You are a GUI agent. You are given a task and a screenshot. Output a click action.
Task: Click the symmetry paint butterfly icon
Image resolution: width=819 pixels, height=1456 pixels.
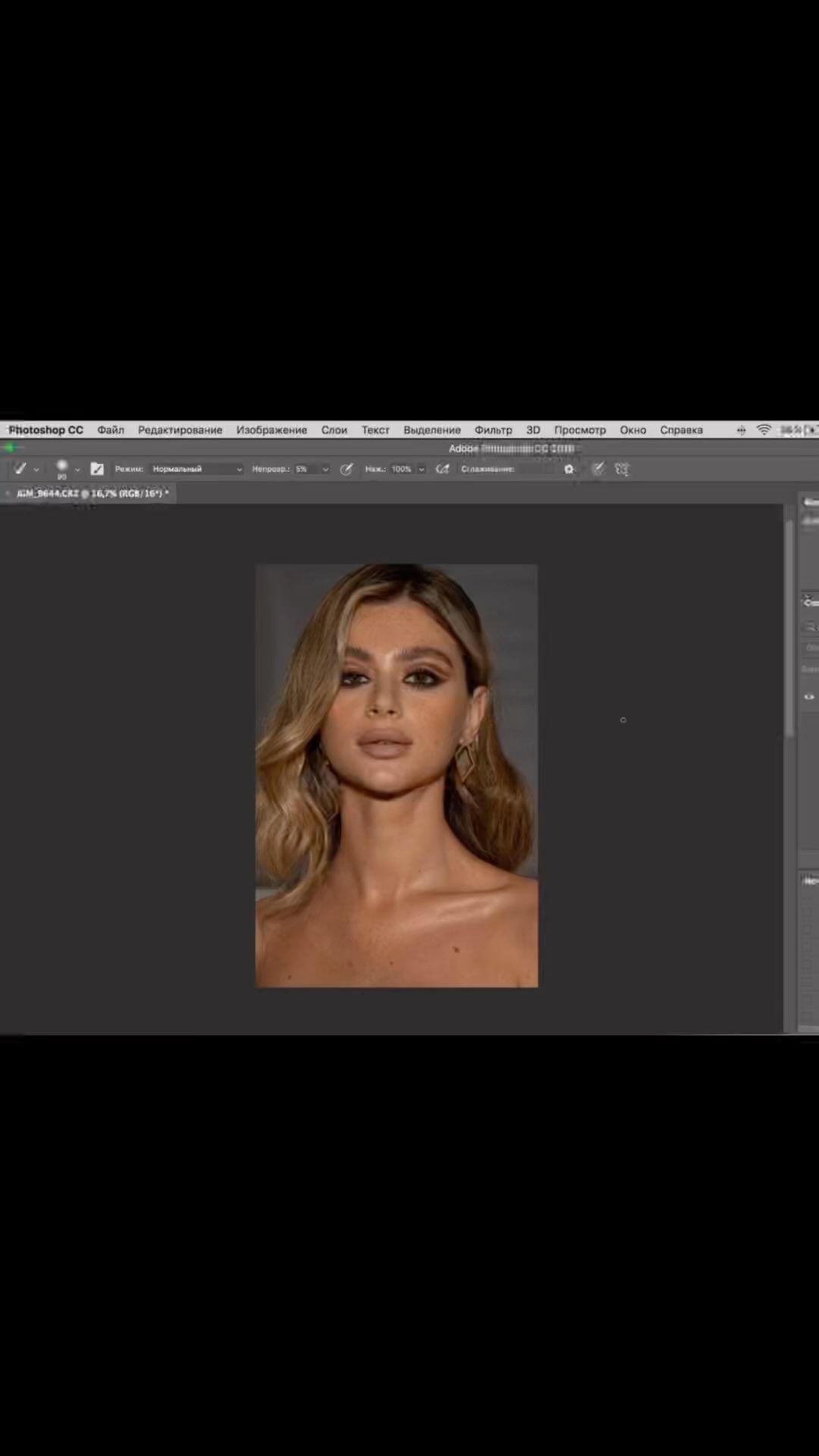point(623,469)
